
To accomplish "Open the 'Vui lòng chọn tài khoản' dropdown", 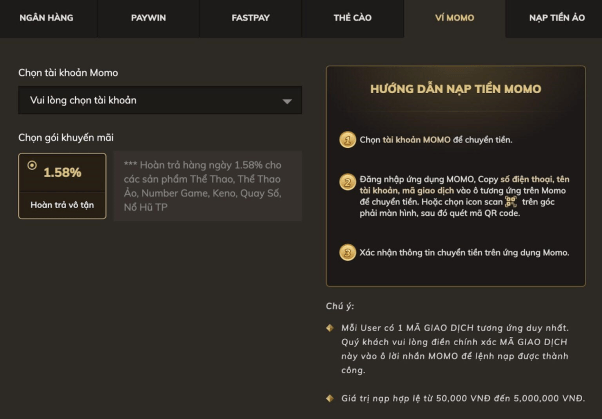I will tap(150, 100).
